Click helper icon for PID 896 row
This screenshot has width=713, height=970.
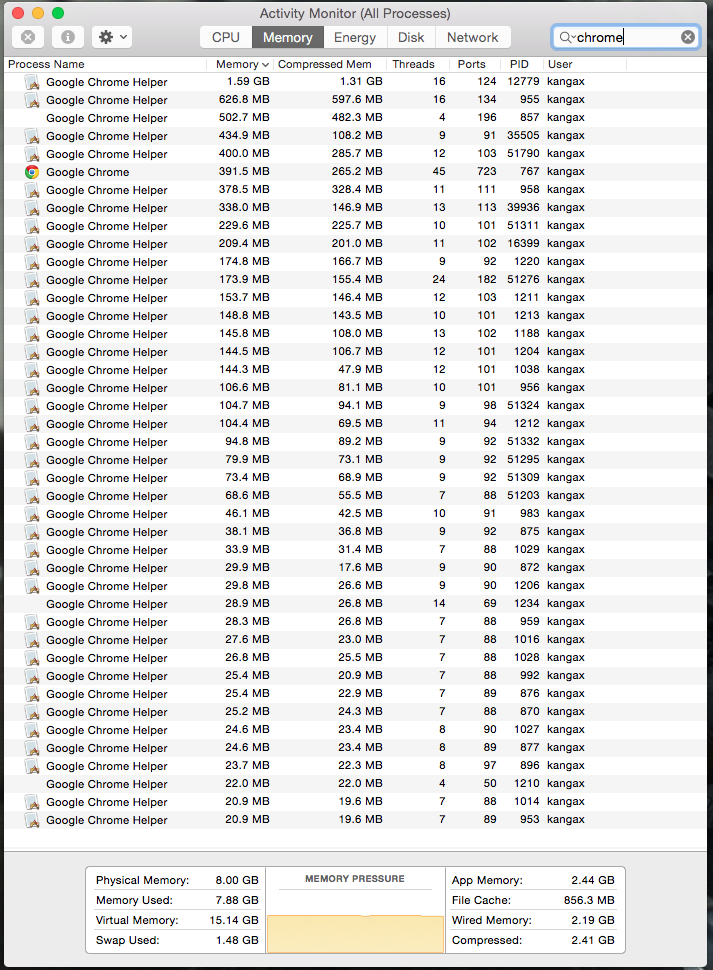pyautogui.click(x=32, y=766)
